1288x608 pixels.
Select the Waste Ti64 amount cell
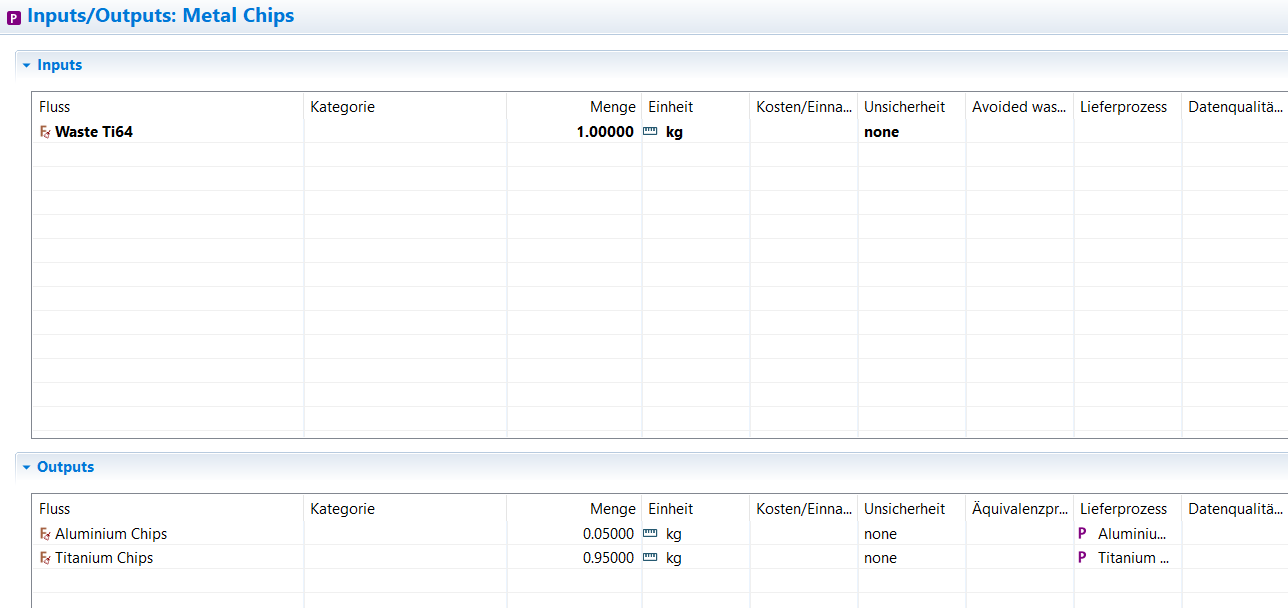tap(605, 132)
